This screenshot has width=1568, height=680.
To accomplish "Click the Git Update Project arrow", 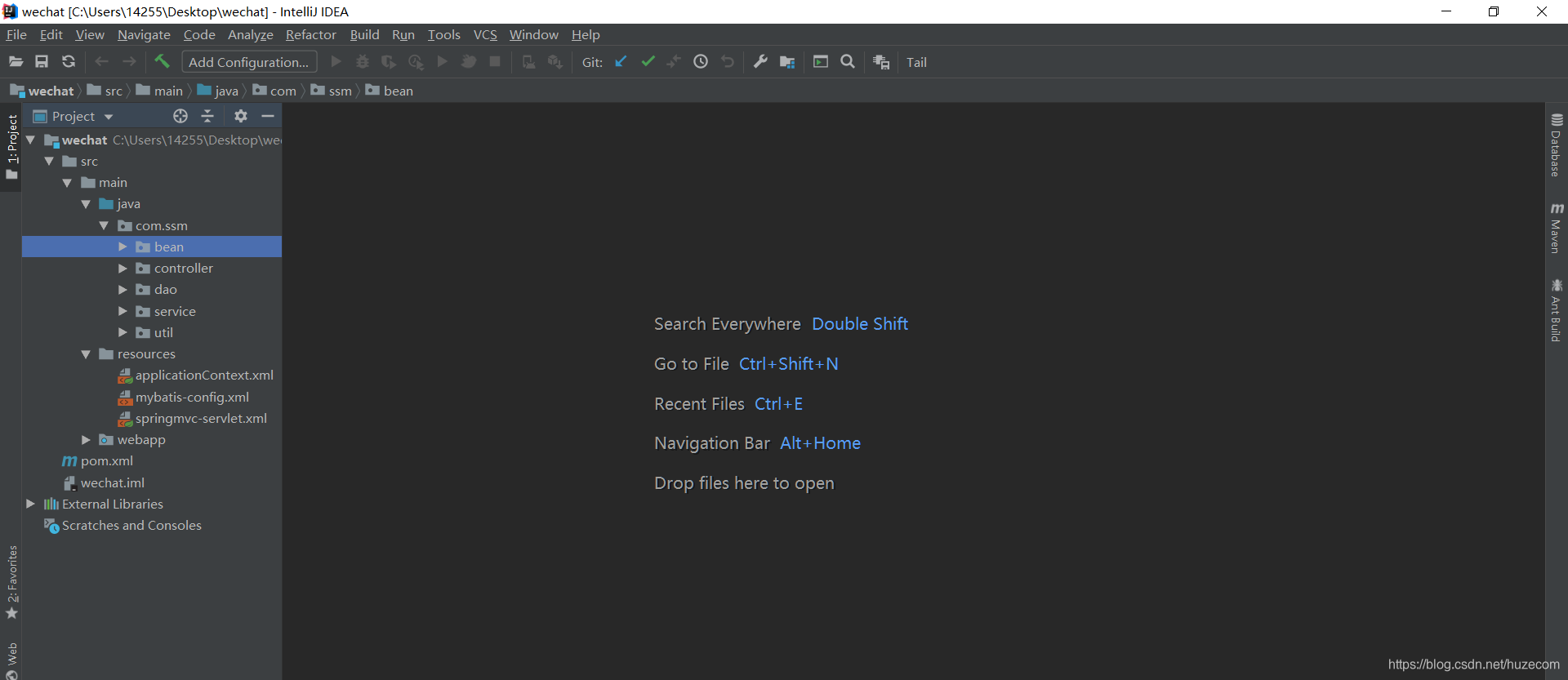I will (x=621, y=62).
